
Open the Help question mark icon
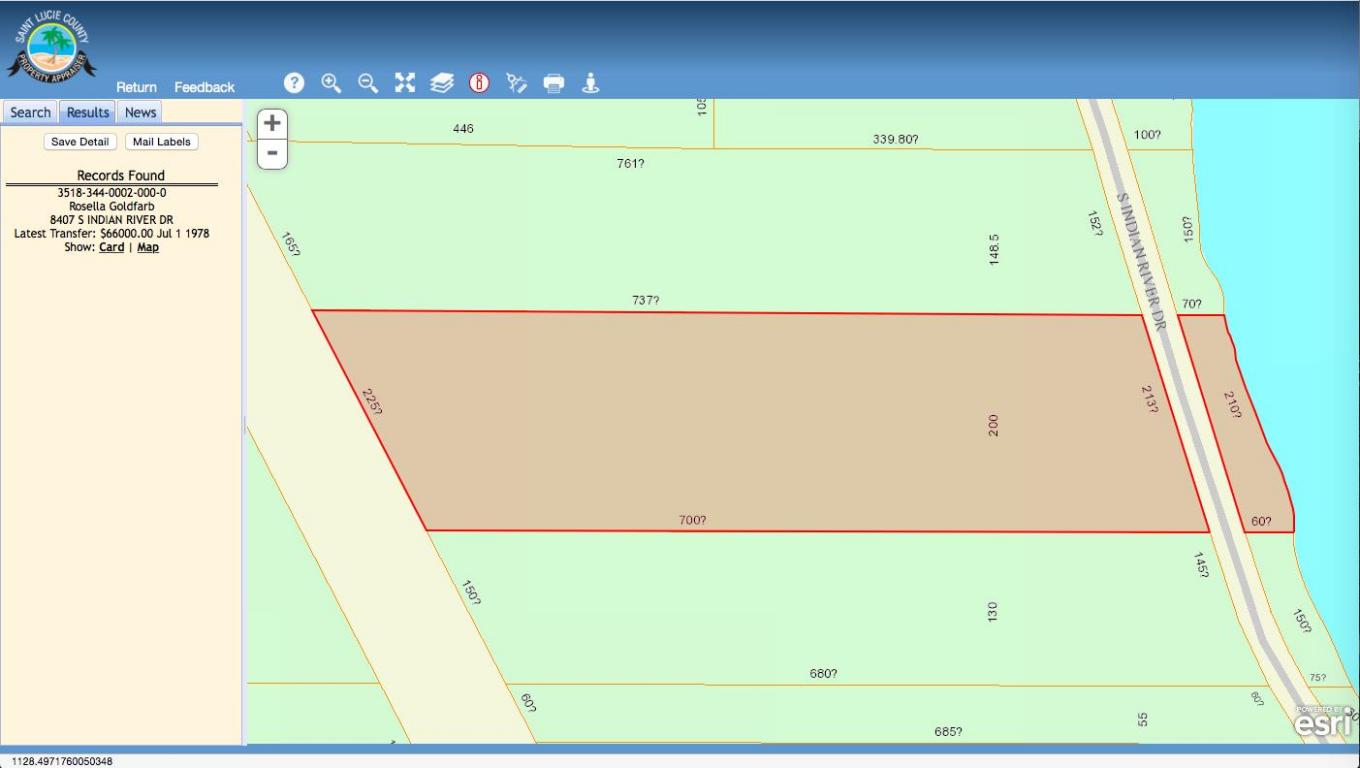click(294, 83)
